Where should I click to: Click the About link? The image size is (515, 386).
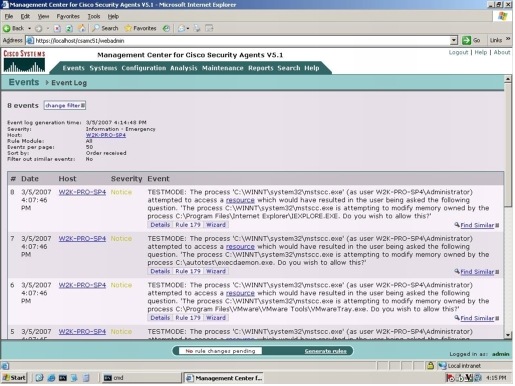click(502, 52)
